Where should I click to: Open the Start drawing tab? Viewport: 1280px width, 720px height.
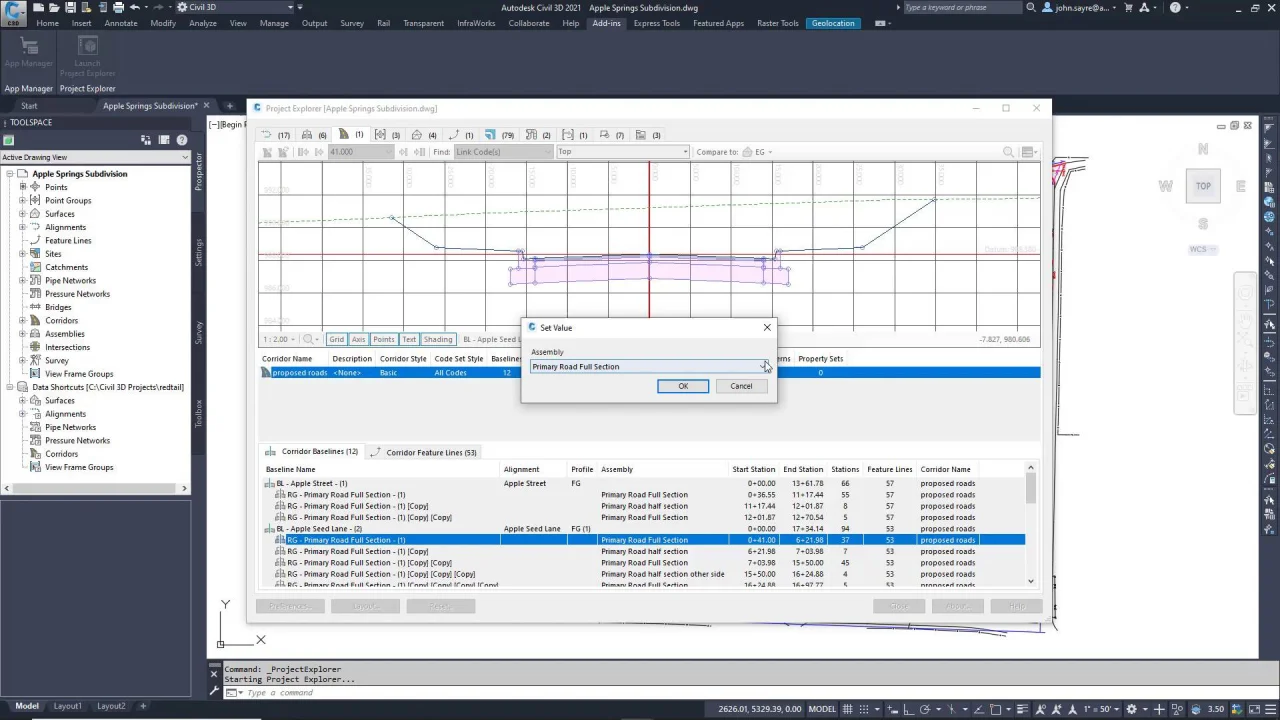coord(29,106)
